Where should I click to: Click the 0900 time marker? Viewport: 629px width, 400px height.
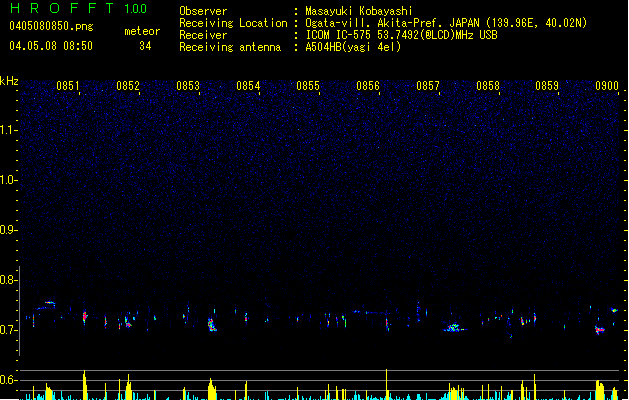coord(607,86)
